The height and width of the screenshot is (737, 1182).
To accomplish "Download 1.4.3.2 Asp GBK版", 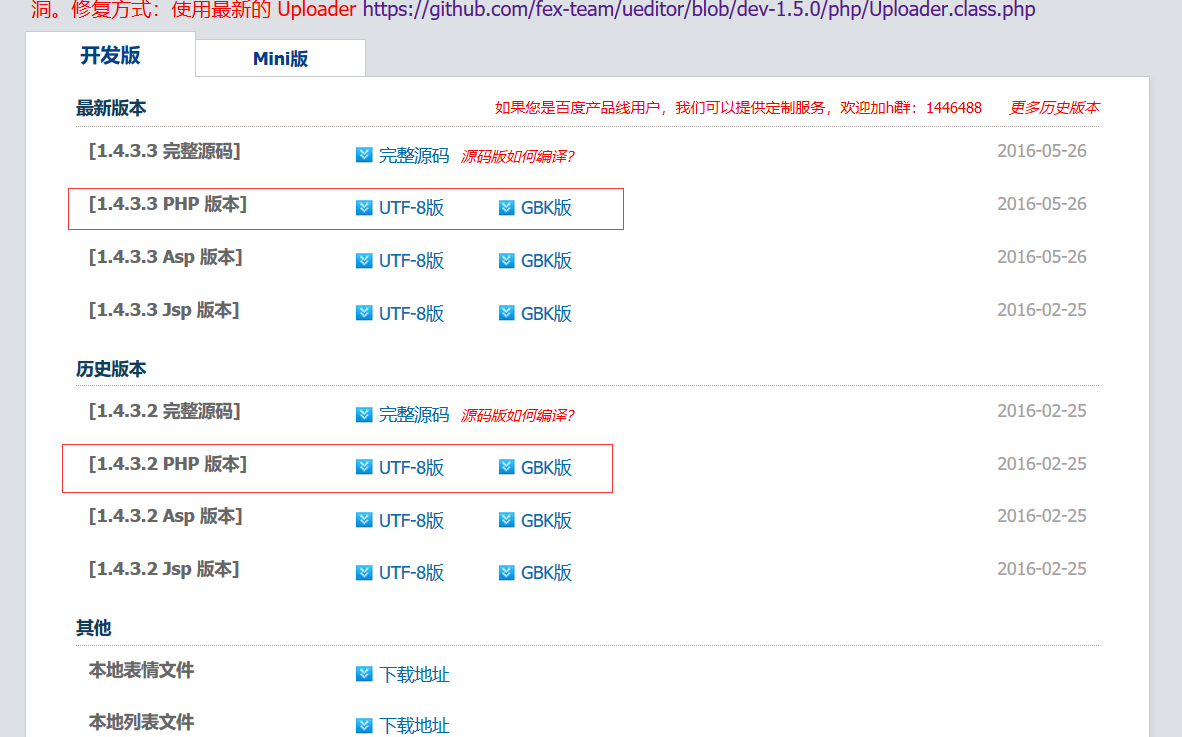I will coord(547,520).
